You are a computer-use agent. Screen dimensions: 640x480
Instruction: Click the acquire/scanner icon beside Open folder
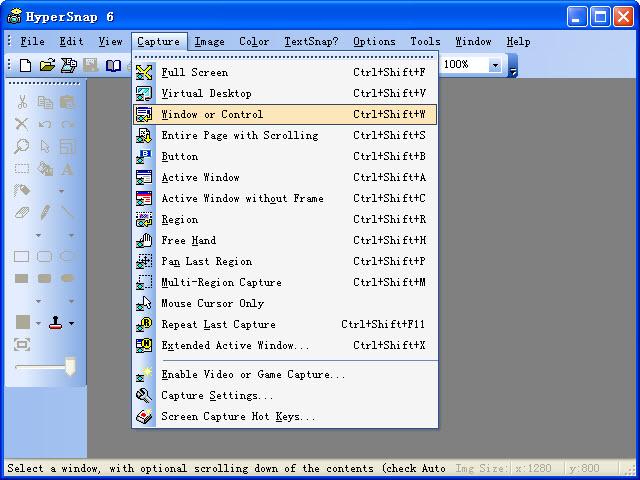69,65
